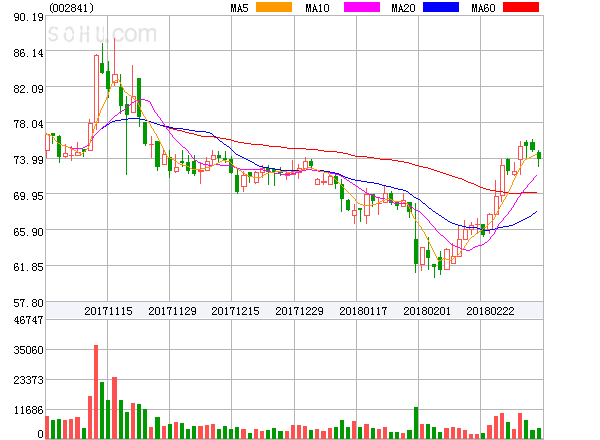This screenshot has width=600, height=440.
Task: Click the 69.95 price axis label
Action: click(x=29, y=196)
